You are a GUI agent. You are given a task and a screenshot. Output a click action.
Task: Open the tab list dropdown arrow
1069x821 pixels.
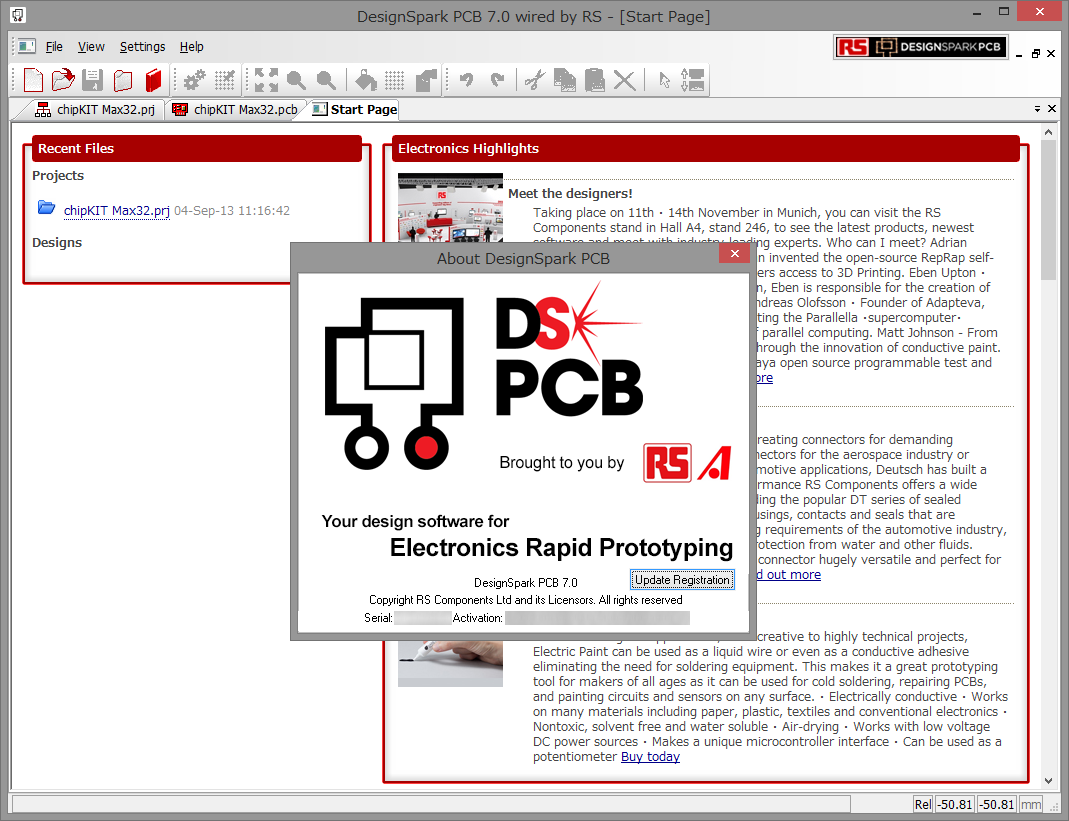pyautogui.click(x=1037, y=109)
